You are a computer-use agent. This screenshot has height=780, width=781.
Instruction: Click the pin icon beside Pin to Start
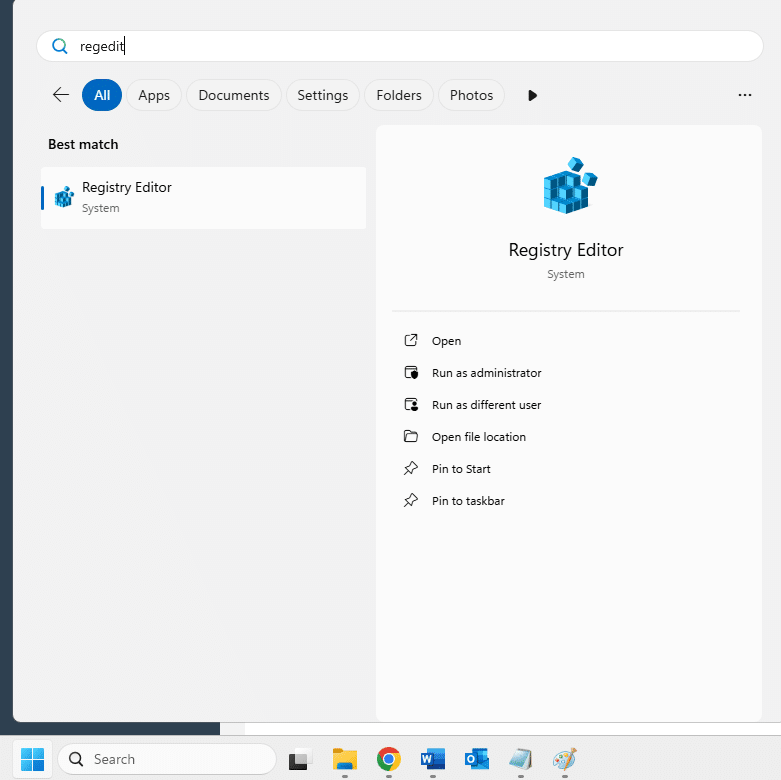click(411, 468)
